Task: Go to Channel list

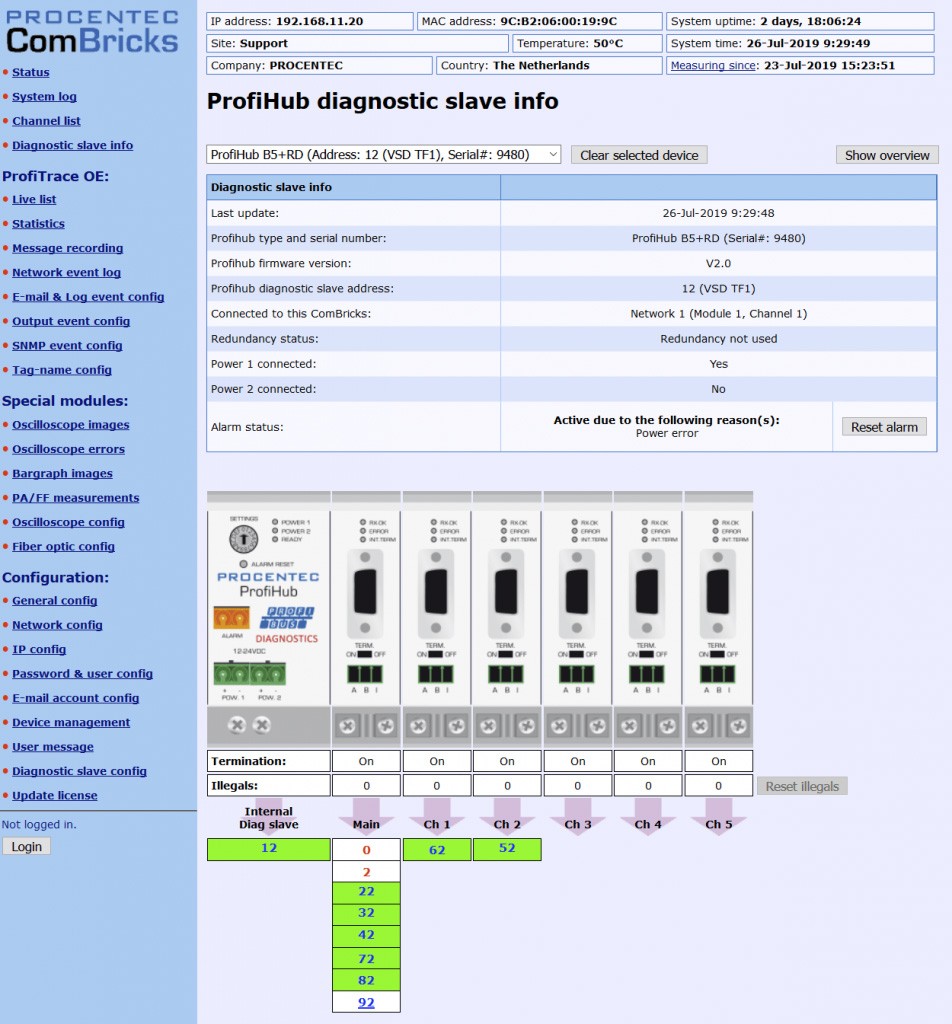Action: tap(46, 121)
